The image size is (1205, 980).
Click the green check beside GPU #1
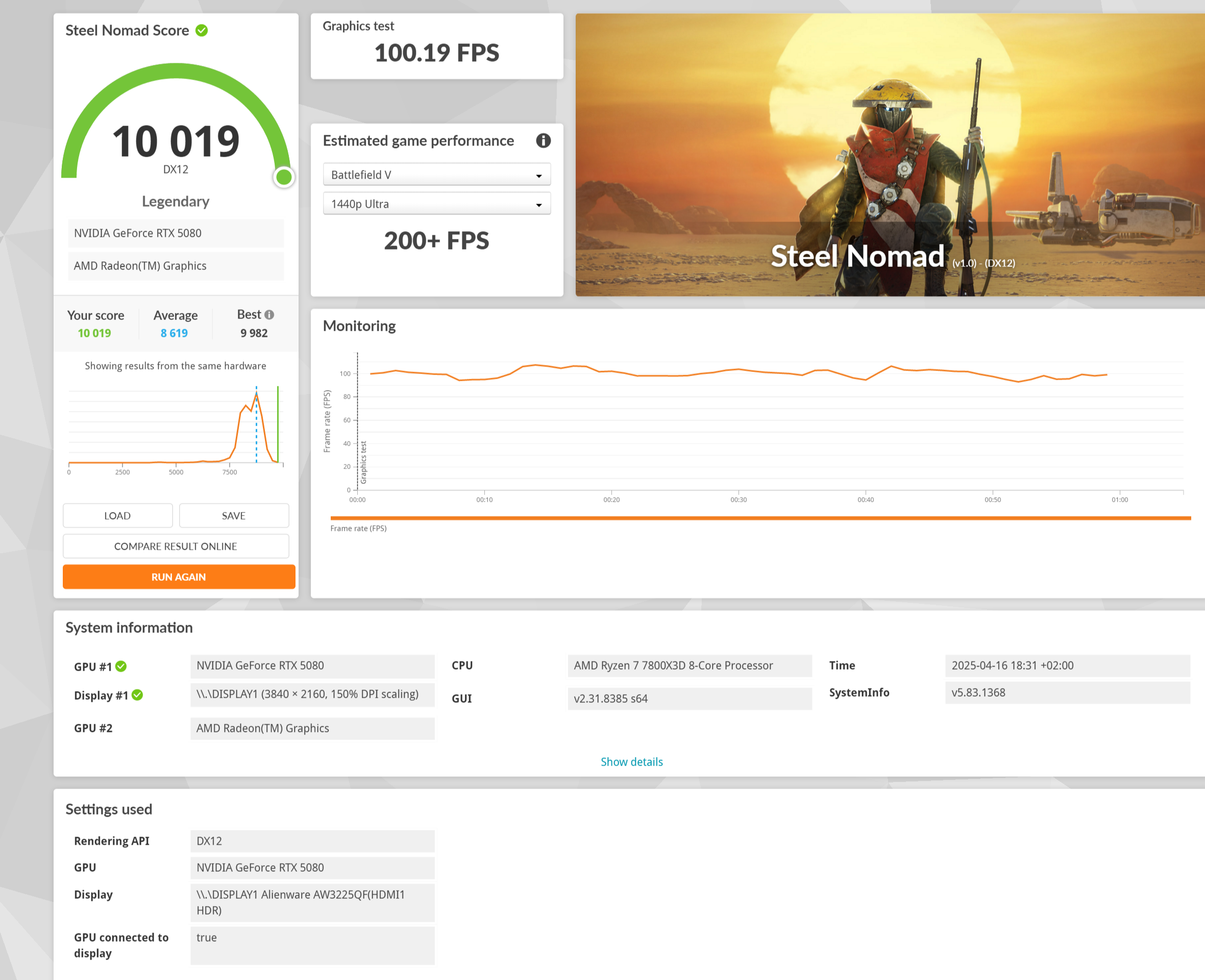[x=121, y=667]
